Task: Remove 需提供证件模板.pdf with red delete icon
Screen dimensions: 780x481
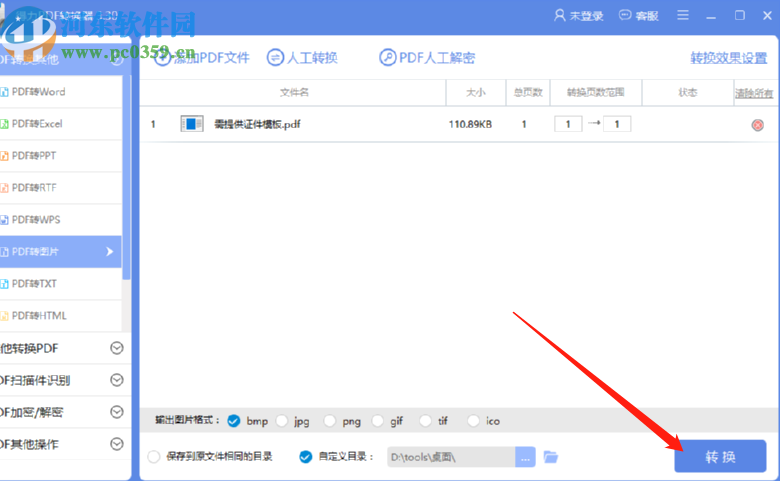Action: (758, 125)
